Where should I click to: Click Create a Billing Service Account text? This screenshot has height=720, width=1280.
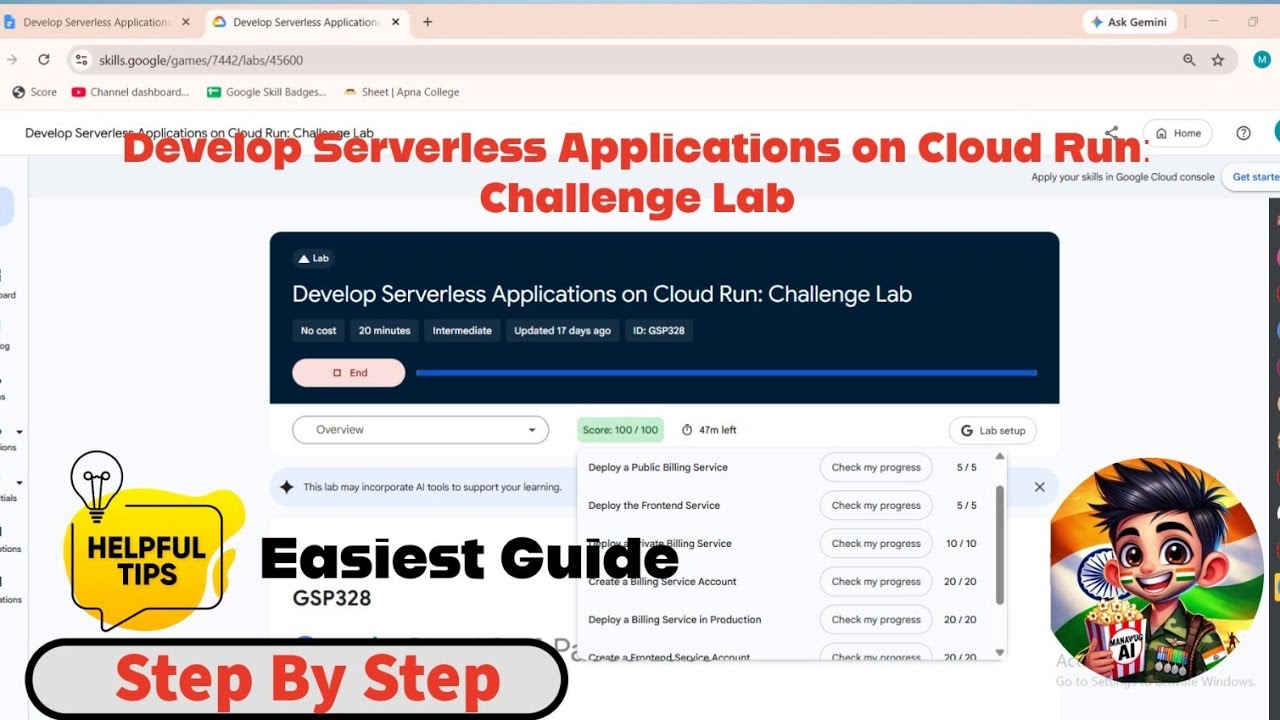tap(662, 581)
